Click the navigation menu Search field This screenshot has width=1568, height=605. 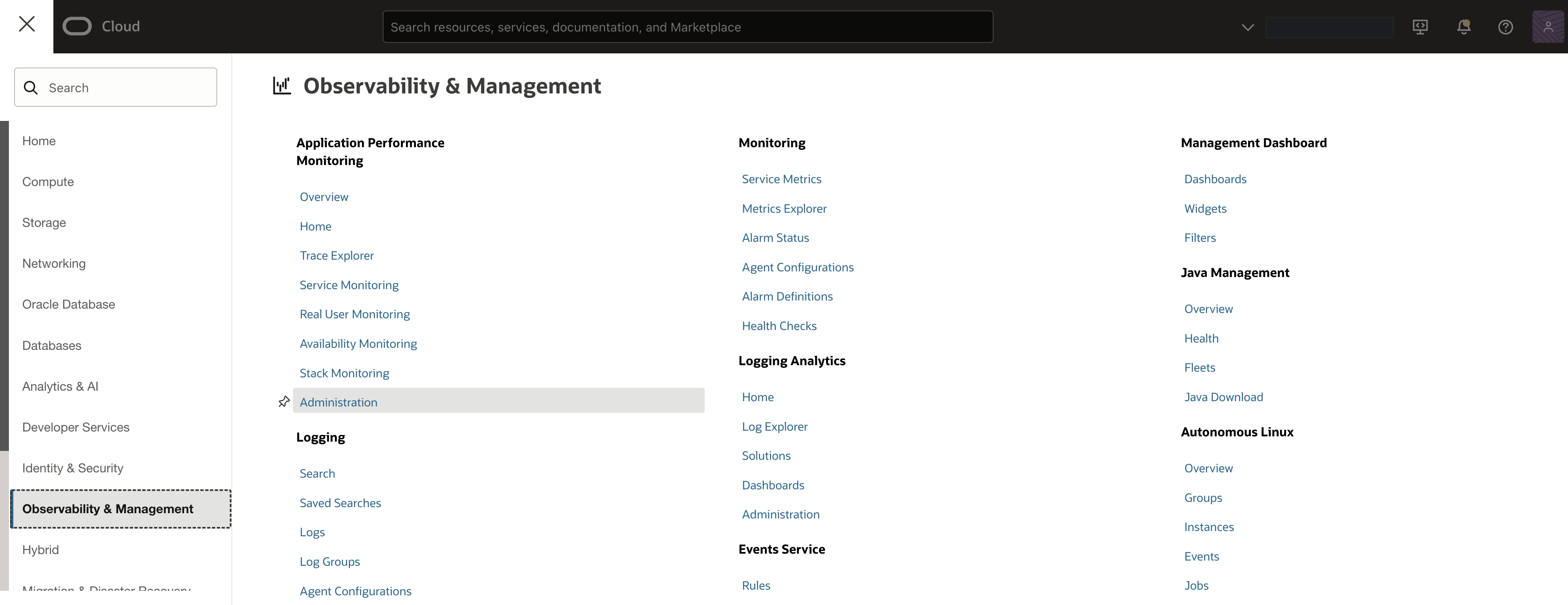point(116,88)
